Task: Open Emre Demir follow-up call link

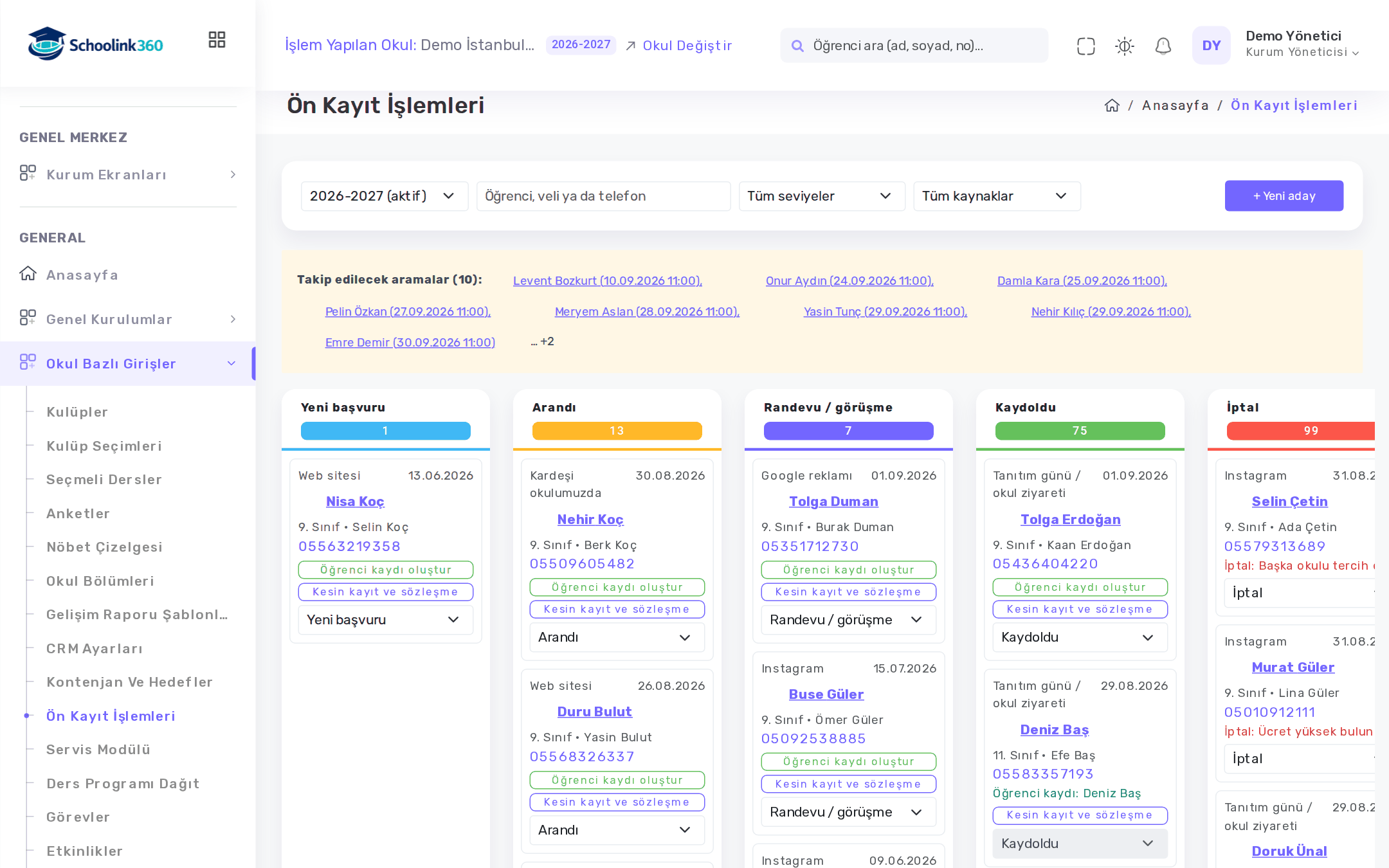Action: click(410, 343)
